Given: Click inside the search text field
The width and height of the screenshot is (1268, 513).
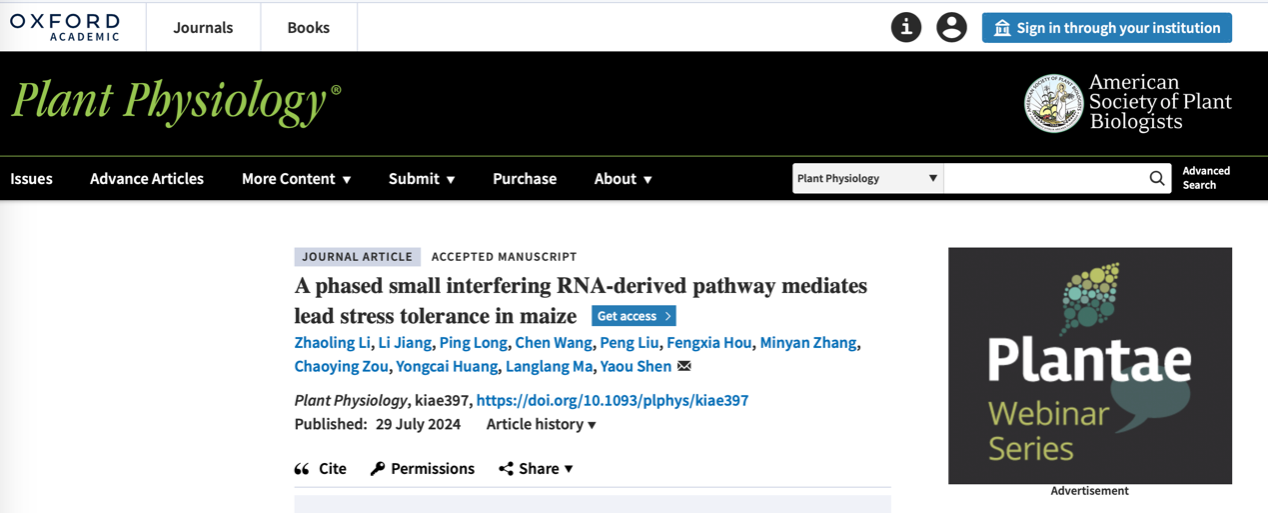Looking at the screenshot, I should tap(1043, 179).
